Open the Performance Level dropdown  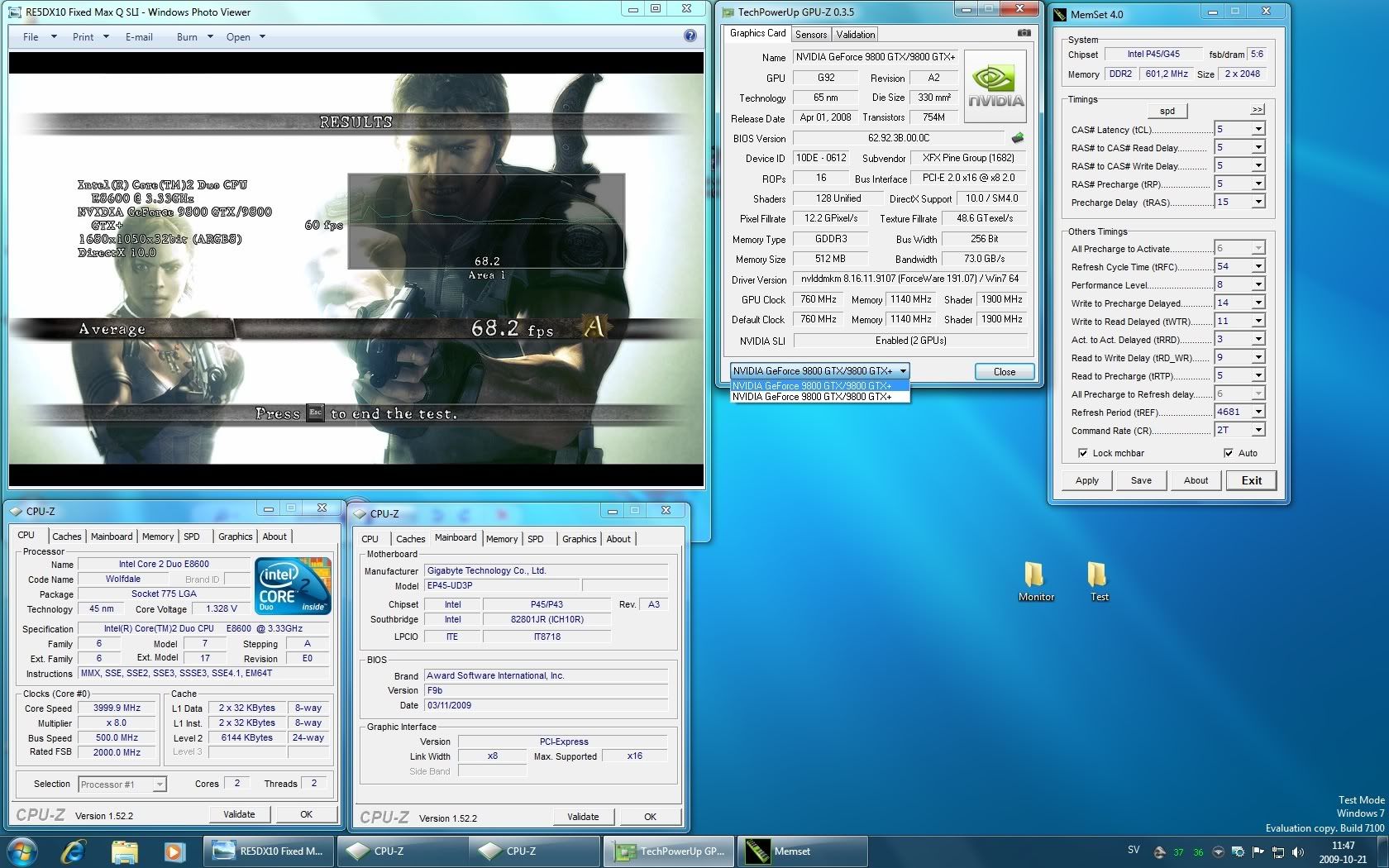coord(1258,284)
